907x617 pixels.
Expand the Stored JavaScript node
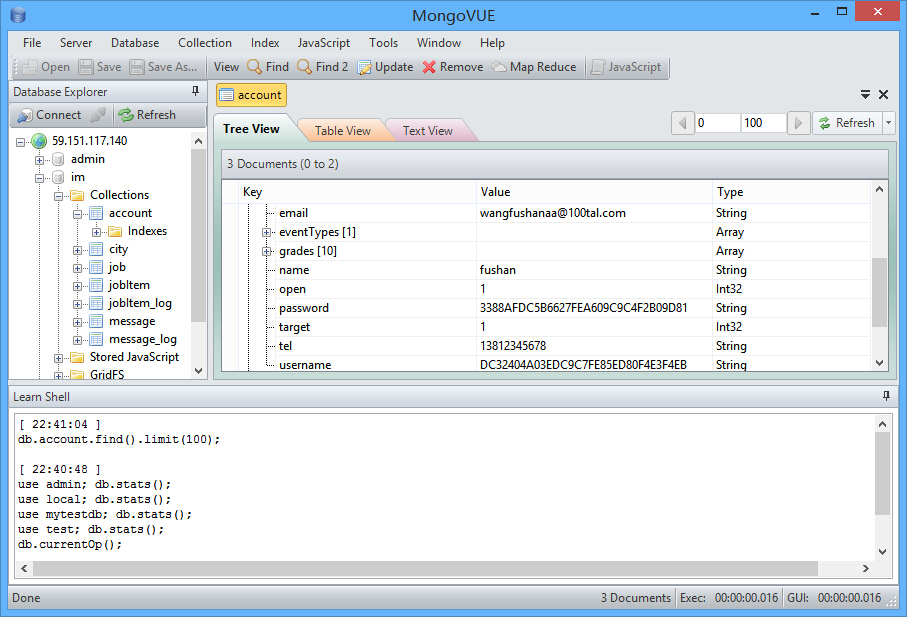point(58,359)
